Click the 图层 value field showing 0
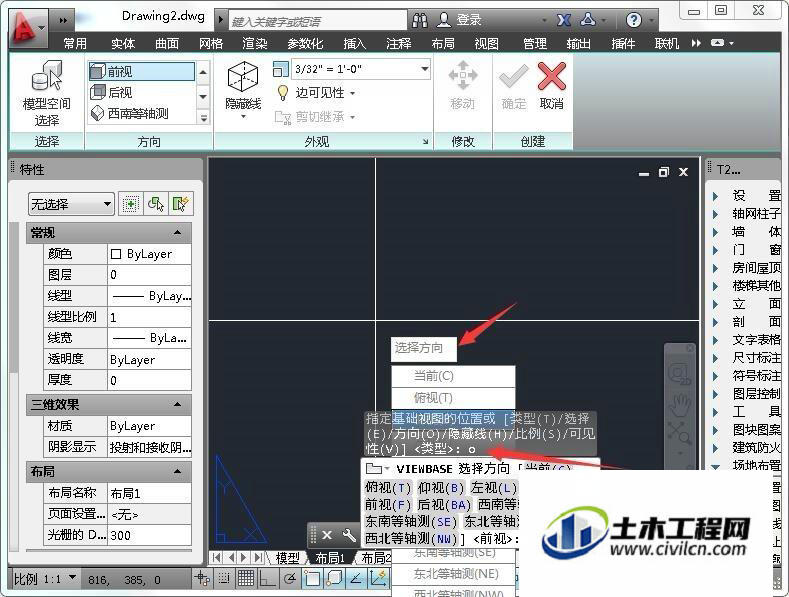This screenshot has width=789, height=597. (149, 275)
